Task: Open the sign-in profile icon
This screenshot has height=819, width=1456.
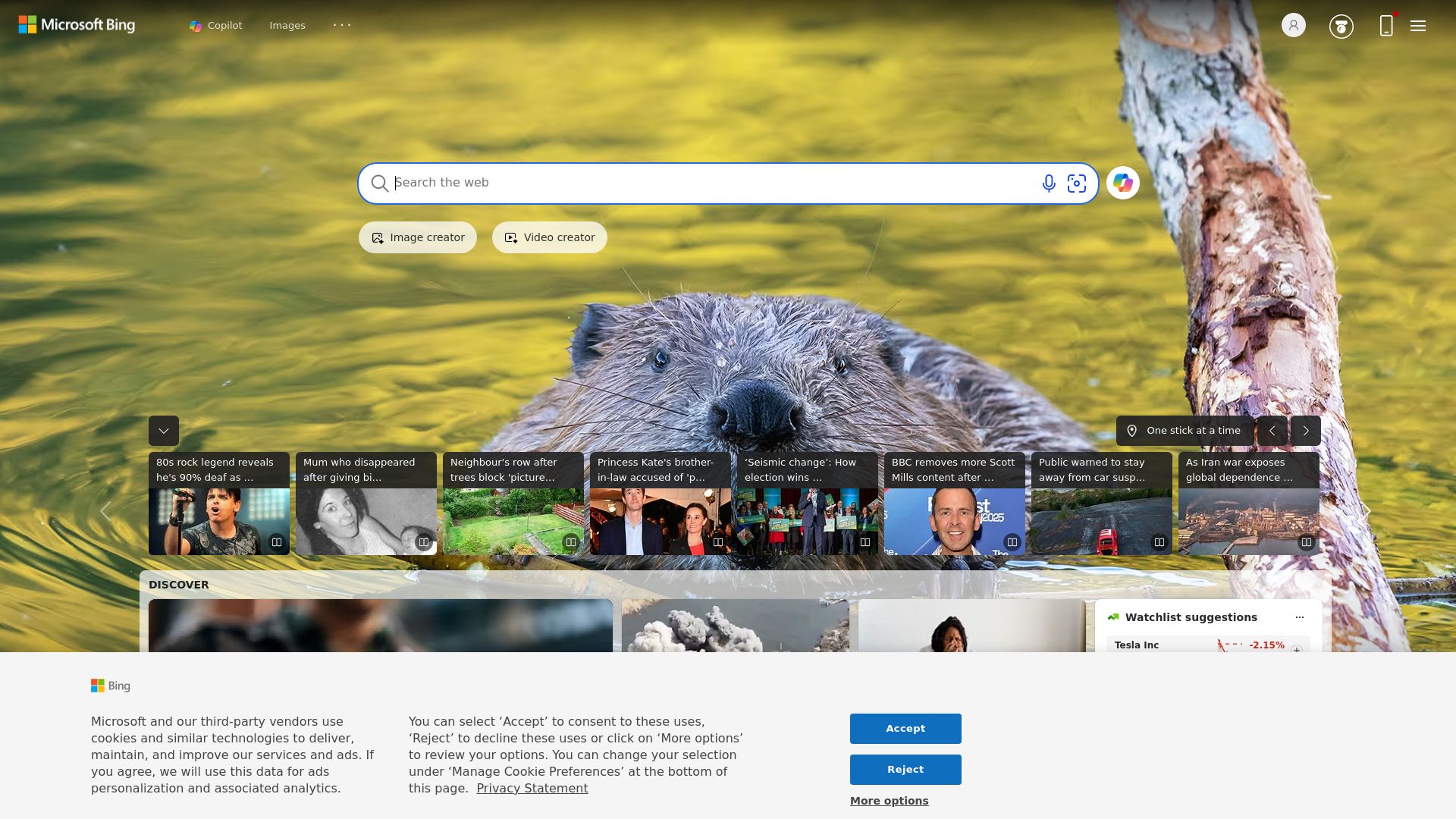Action: pos(1292,25)
